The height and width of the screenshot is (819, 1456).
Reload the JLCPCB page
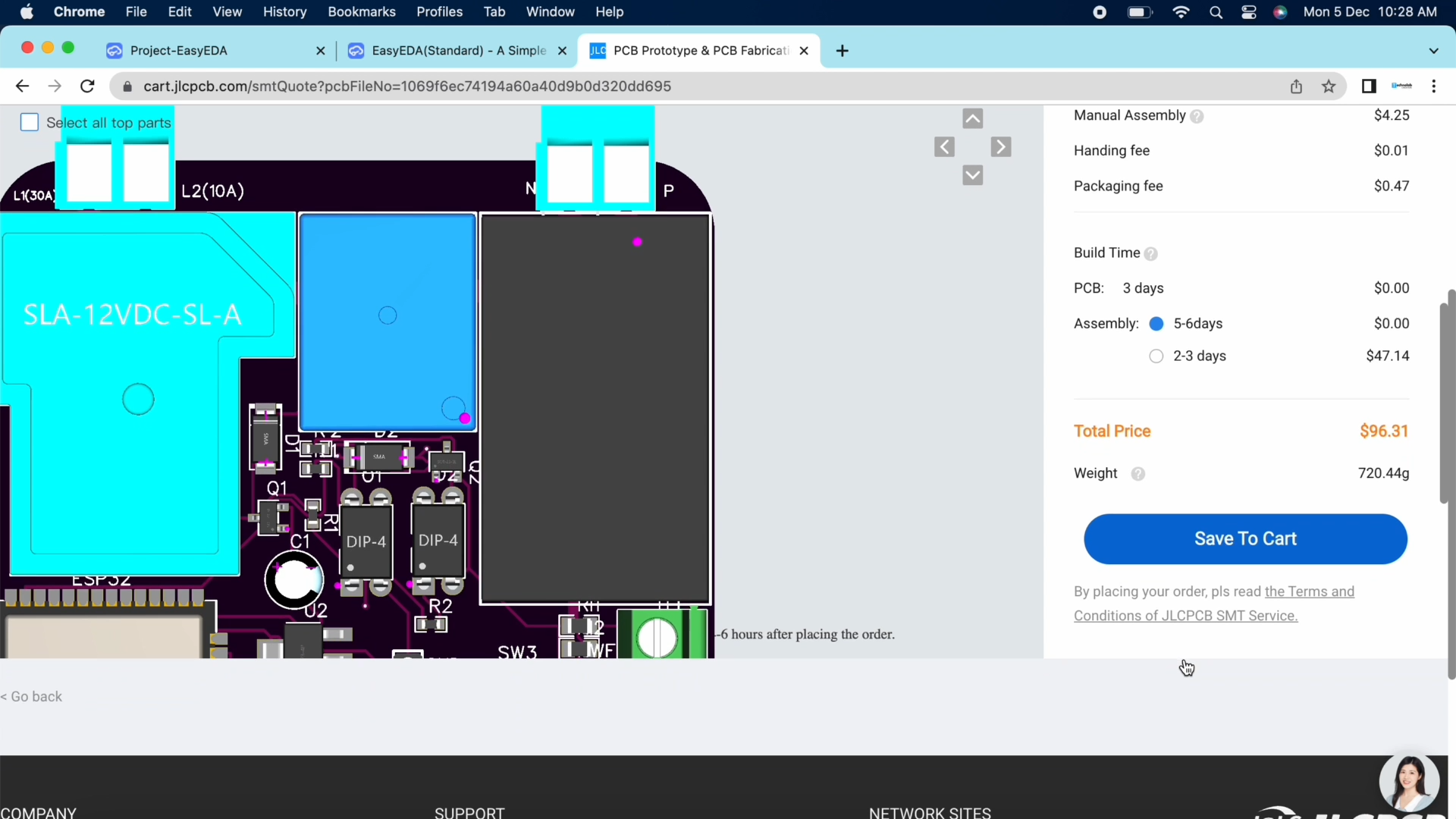87,86
